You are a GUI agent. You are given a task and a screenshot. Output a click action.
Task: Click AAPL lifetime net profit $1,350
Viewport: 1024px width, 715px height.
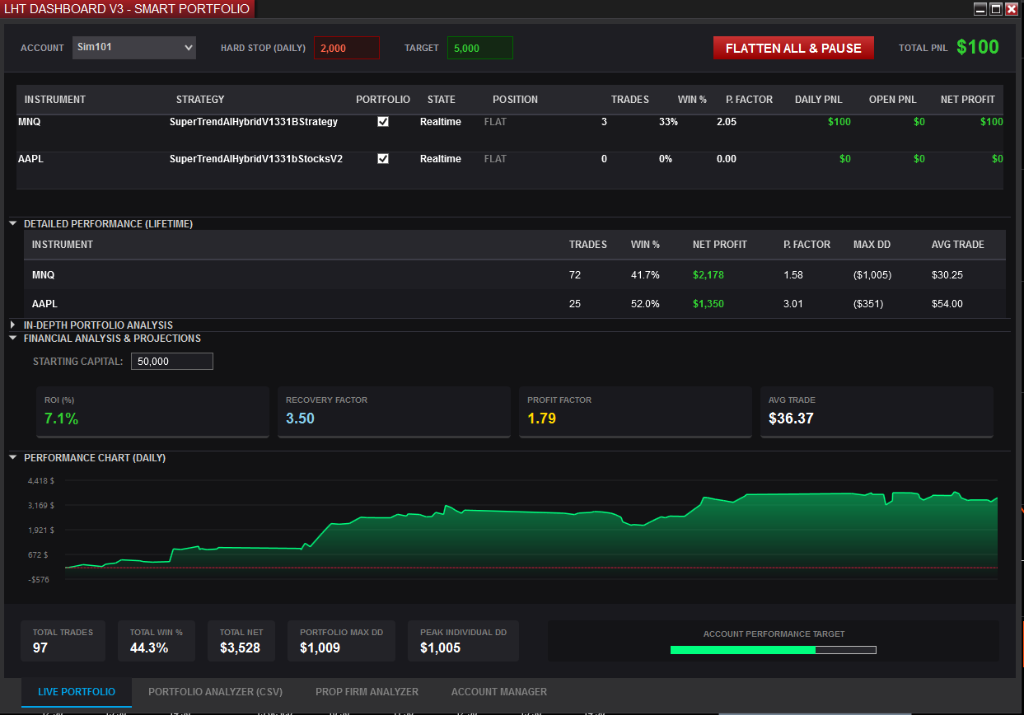(x=708, y=304)
